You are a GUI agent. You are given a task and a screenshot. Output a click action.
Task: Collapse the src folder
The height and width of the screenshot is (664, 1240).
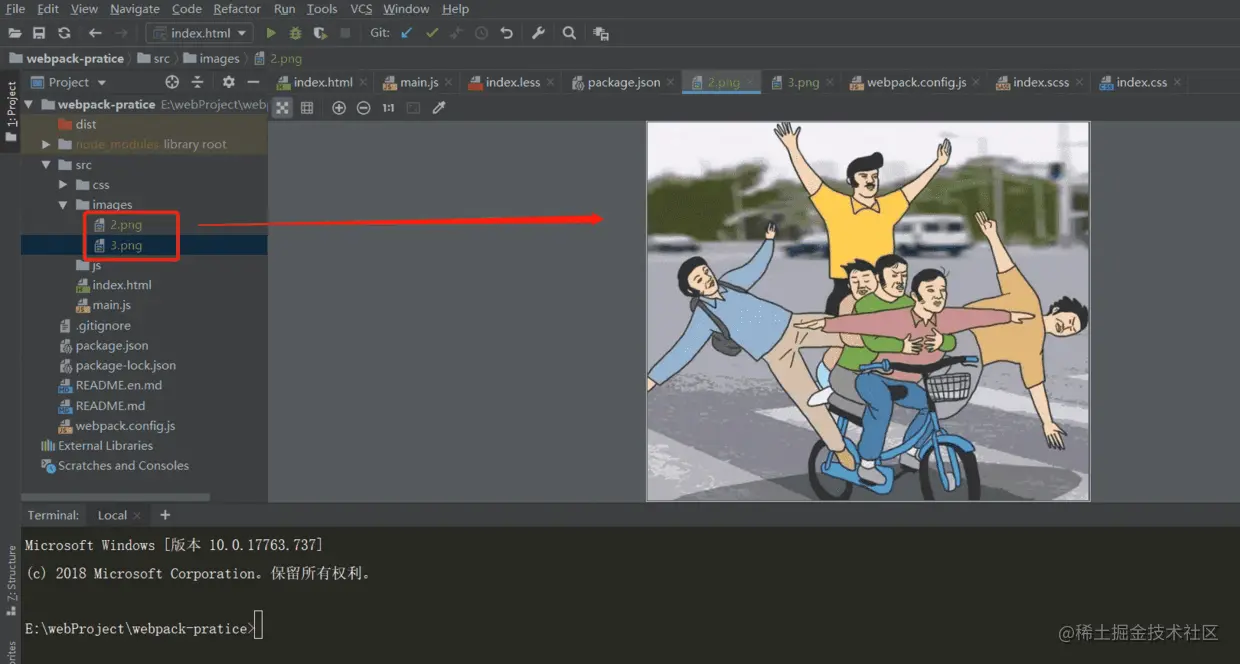pyautogui.click(x=46, y=165)
